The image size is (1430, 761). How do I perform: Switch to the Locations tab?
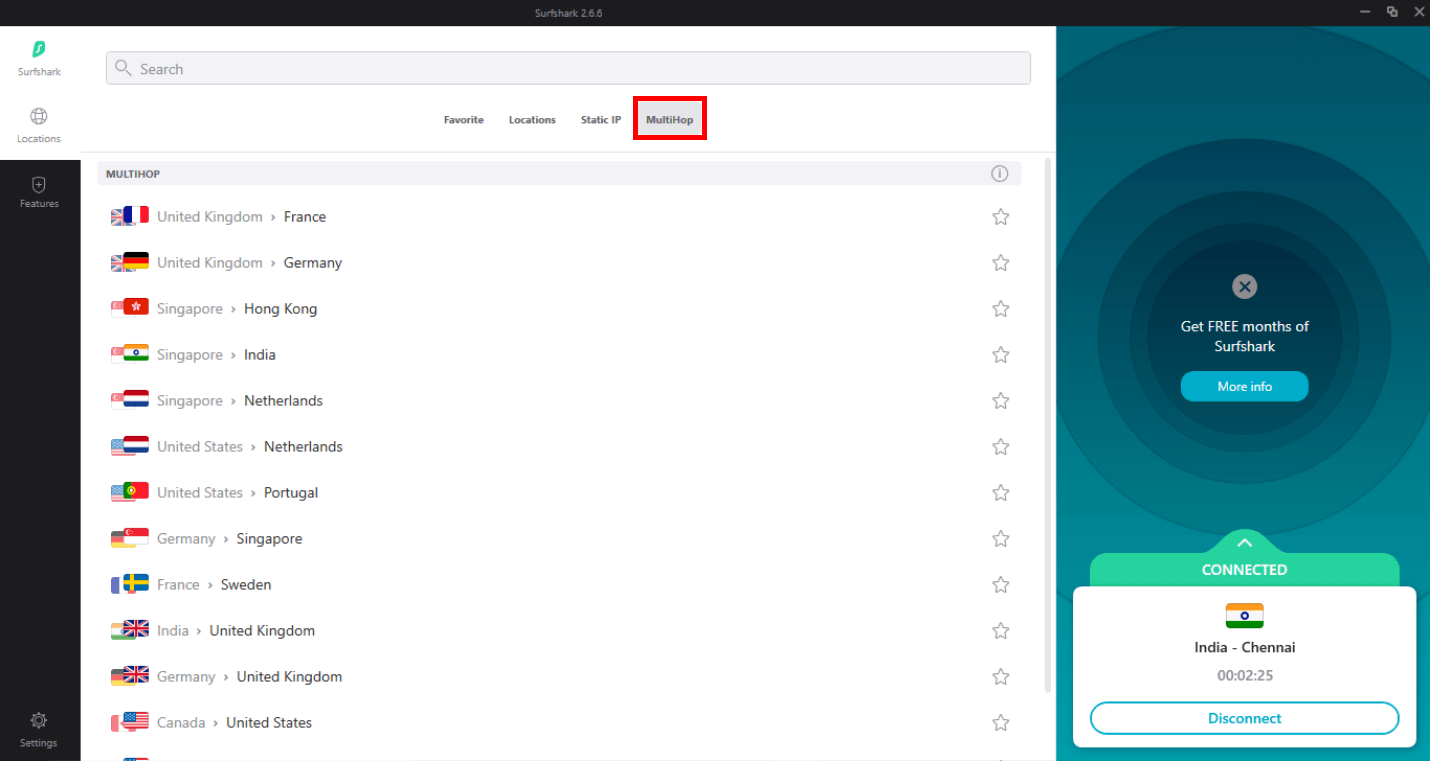point(532,120)
